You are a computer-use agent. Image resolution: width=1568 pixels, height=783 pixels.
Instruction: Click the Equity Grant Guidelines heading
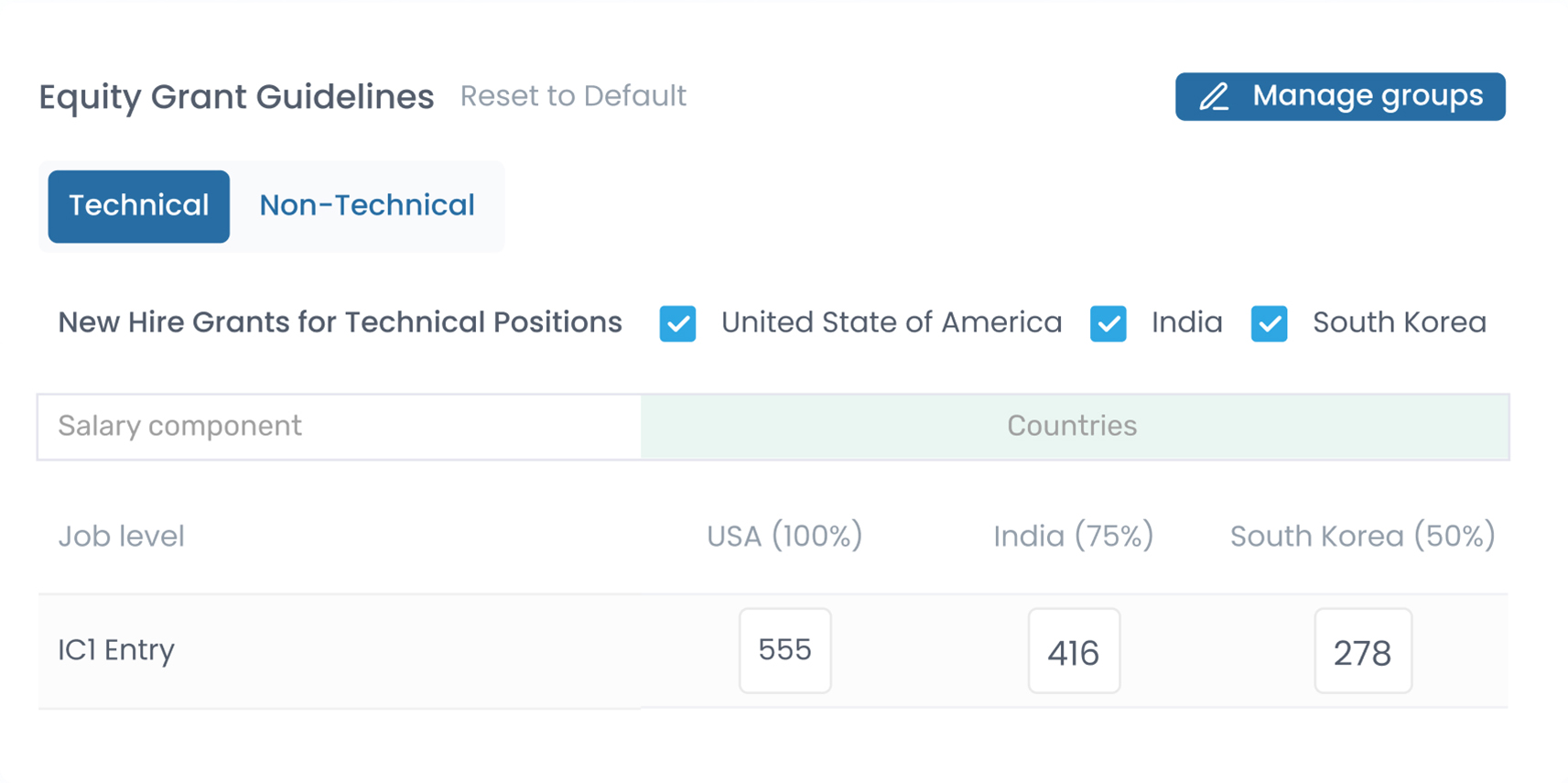(x=236, y=96)
